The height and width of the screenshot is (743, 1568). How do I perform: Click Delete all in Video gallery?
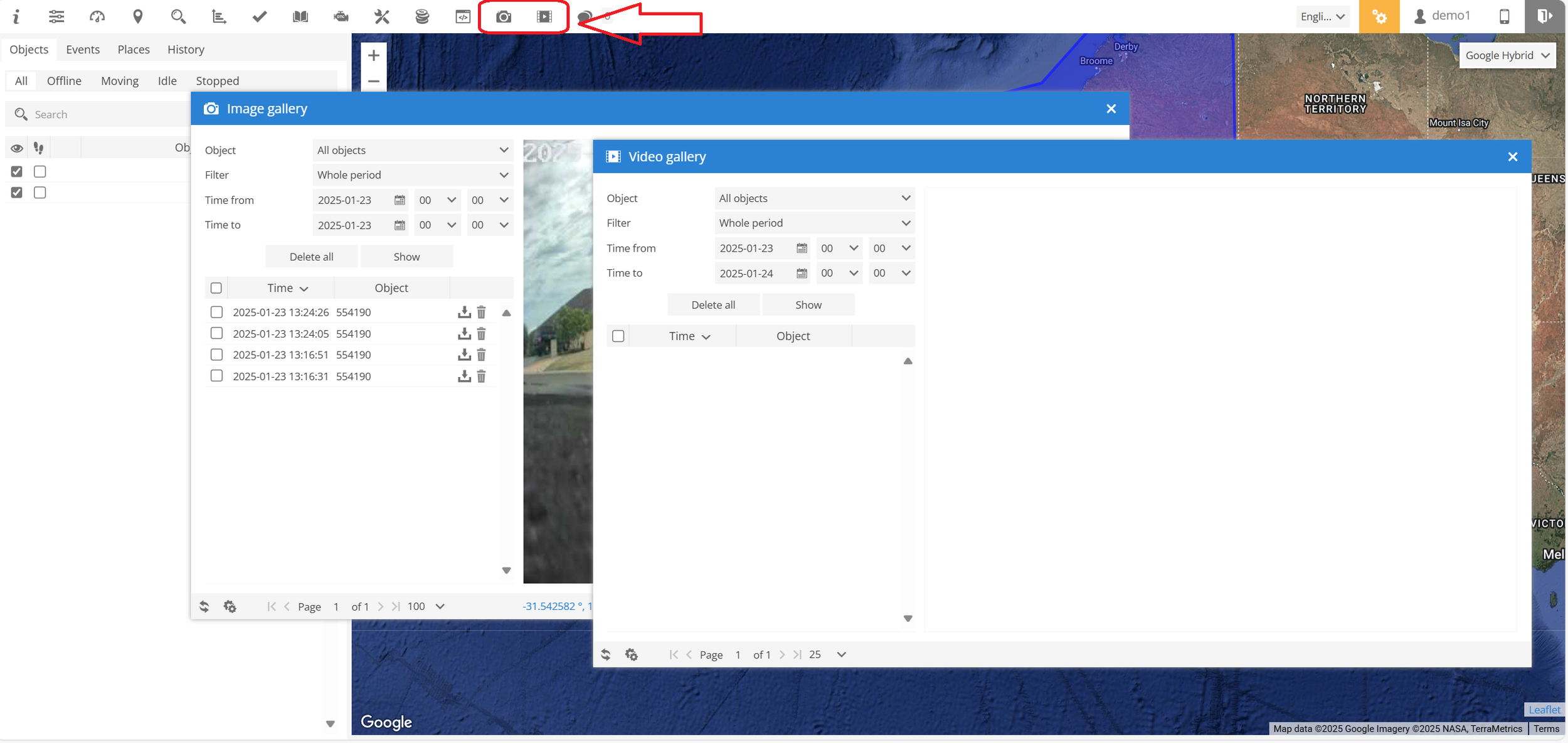[712, 305]
